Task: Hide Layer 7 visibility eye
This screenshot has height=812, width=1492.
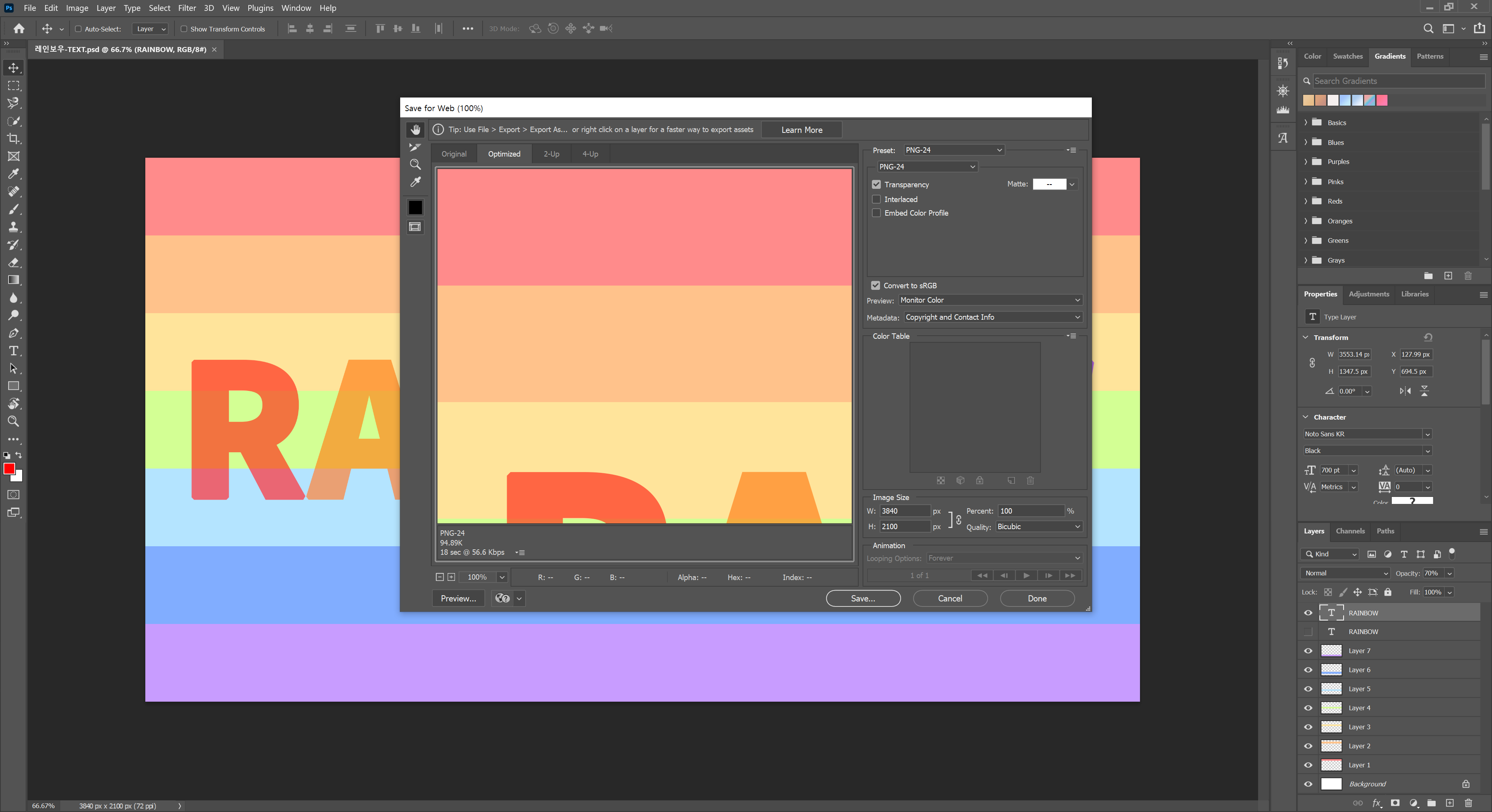Action: (x=1308, y=650)
